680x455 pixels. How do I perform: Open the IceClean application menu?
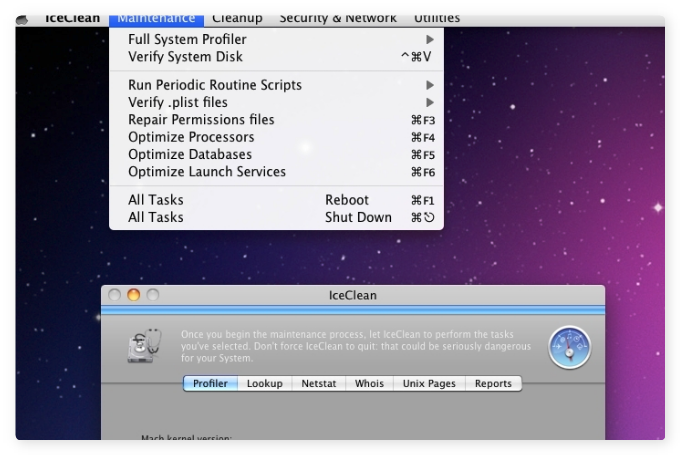click(72, 19)
